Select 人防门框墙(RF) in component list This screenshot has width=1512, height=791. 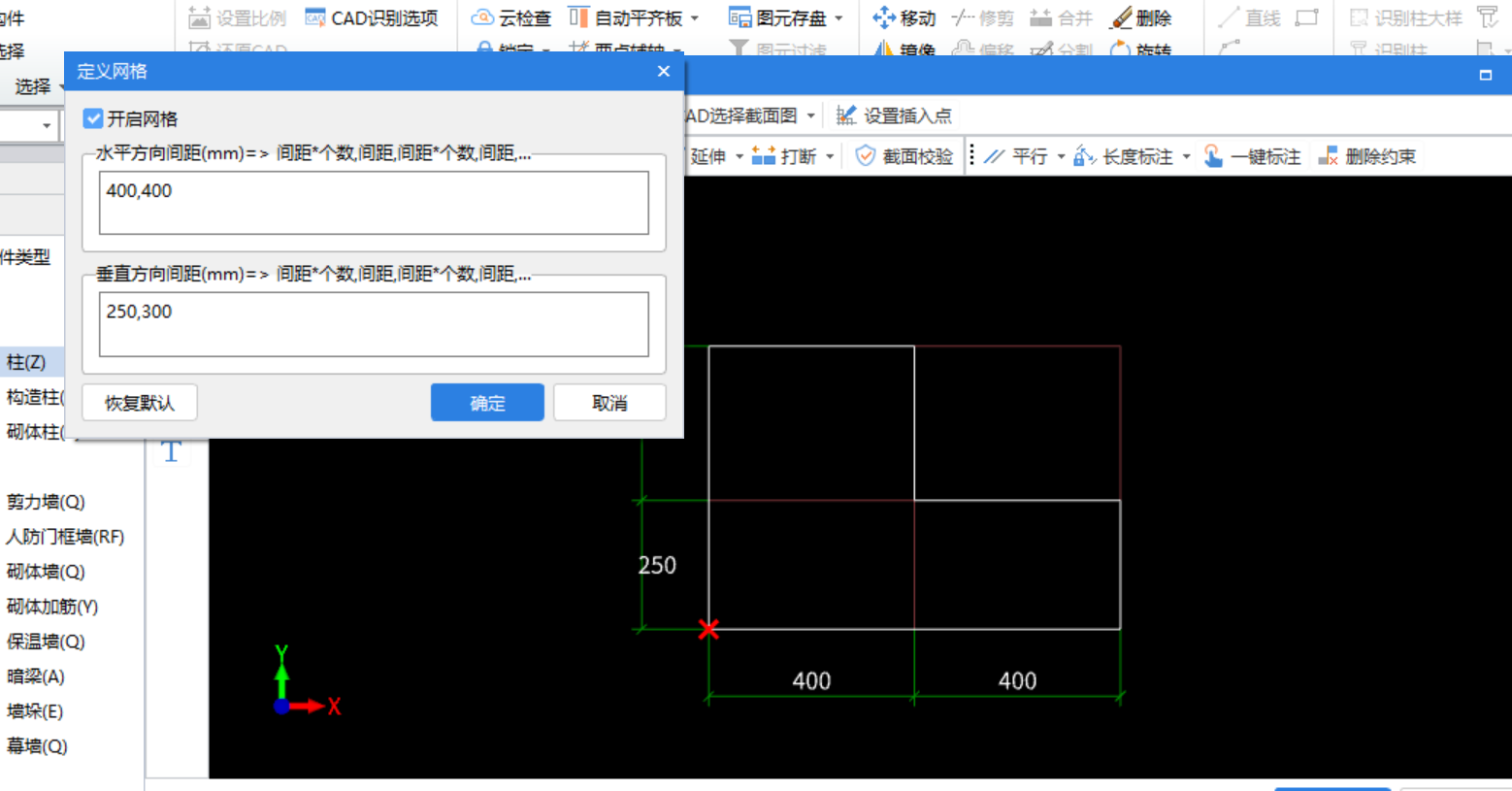tap(65, 537)
